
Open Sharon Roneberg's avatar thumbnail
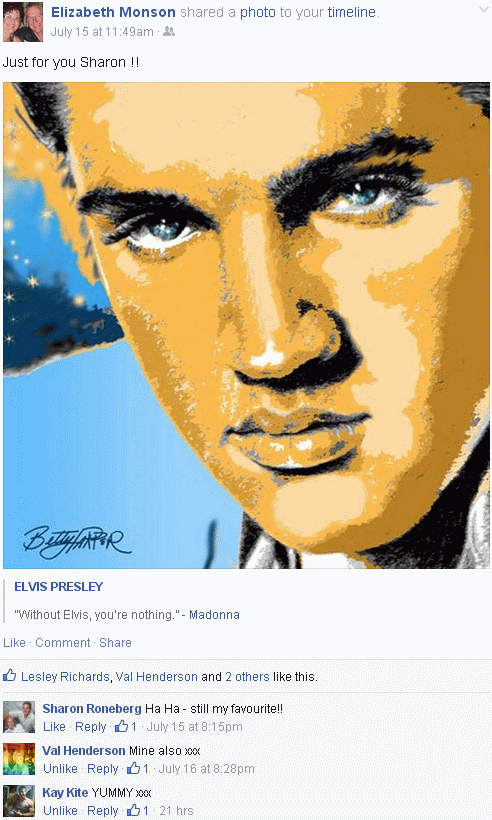(x=19, y=717)
